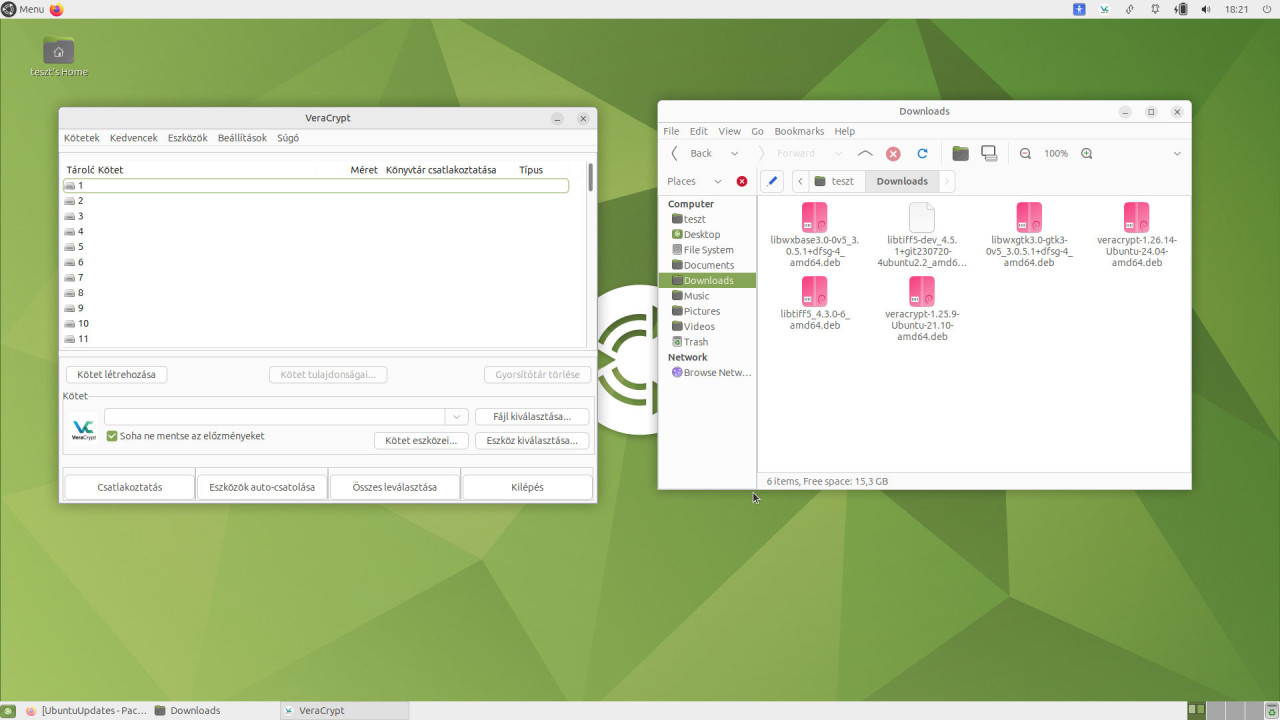Toggle 'Soha ne mentse az előzményeket' checkbox
The height and width of the screenshot is (720, 1280).
point(112,436)
